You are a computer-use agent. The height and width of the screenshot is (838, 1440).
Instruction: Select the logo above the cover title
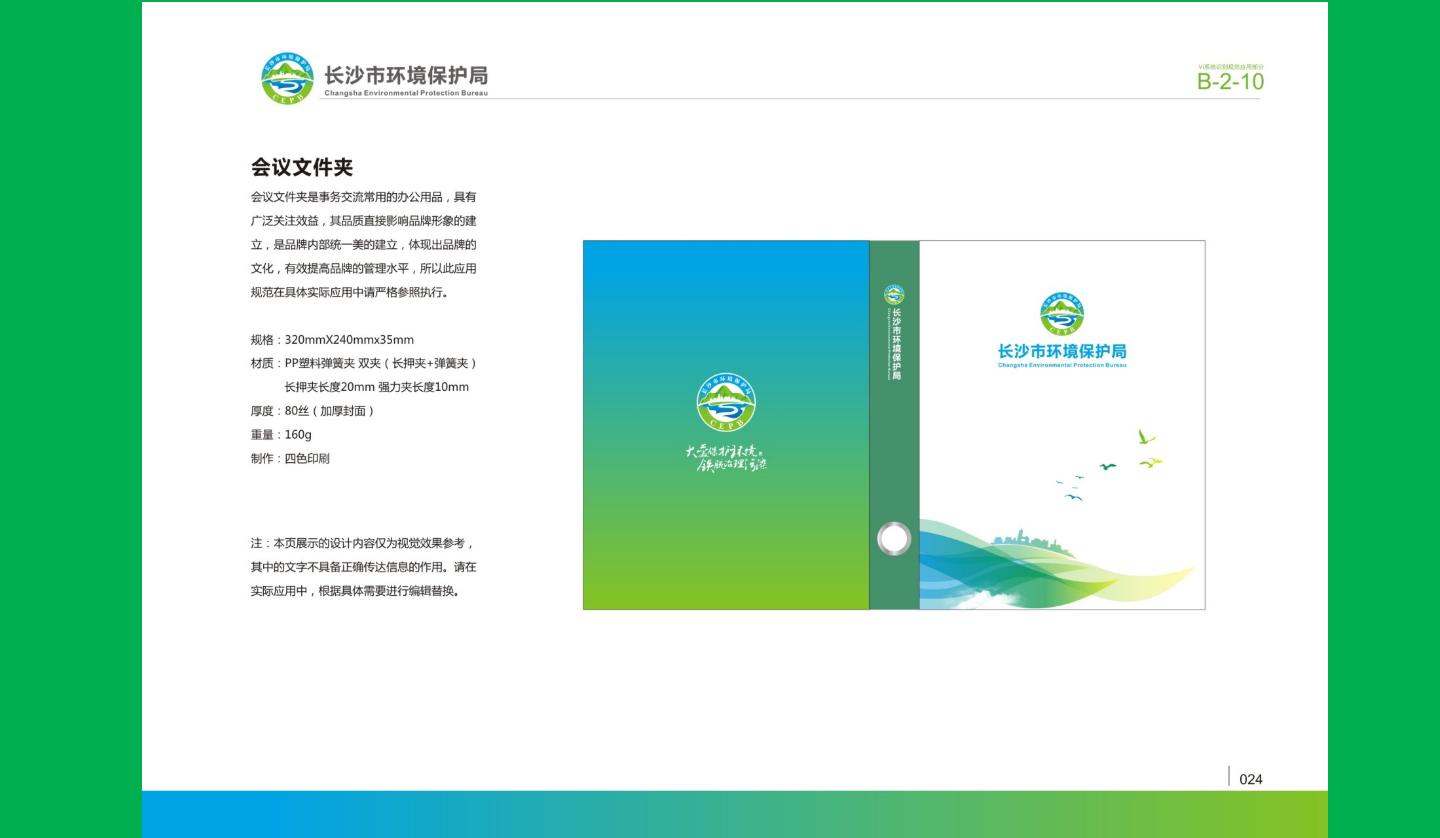pyautogui.click(x=1060, y=315)
